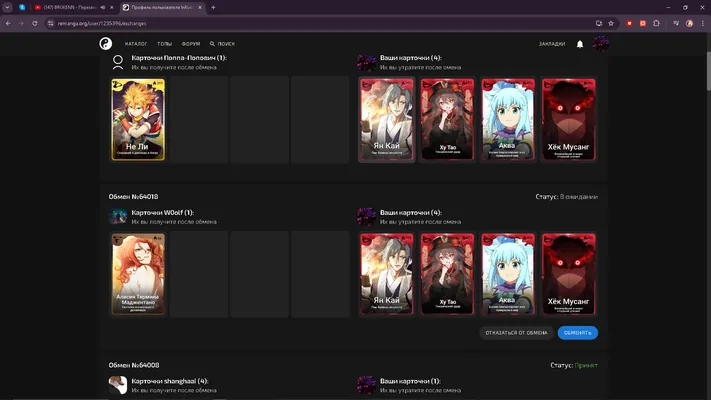Screen dimensions: 711x400
Task: Open the ЗАКЛАДКИ link
Action: click(552, 44)
